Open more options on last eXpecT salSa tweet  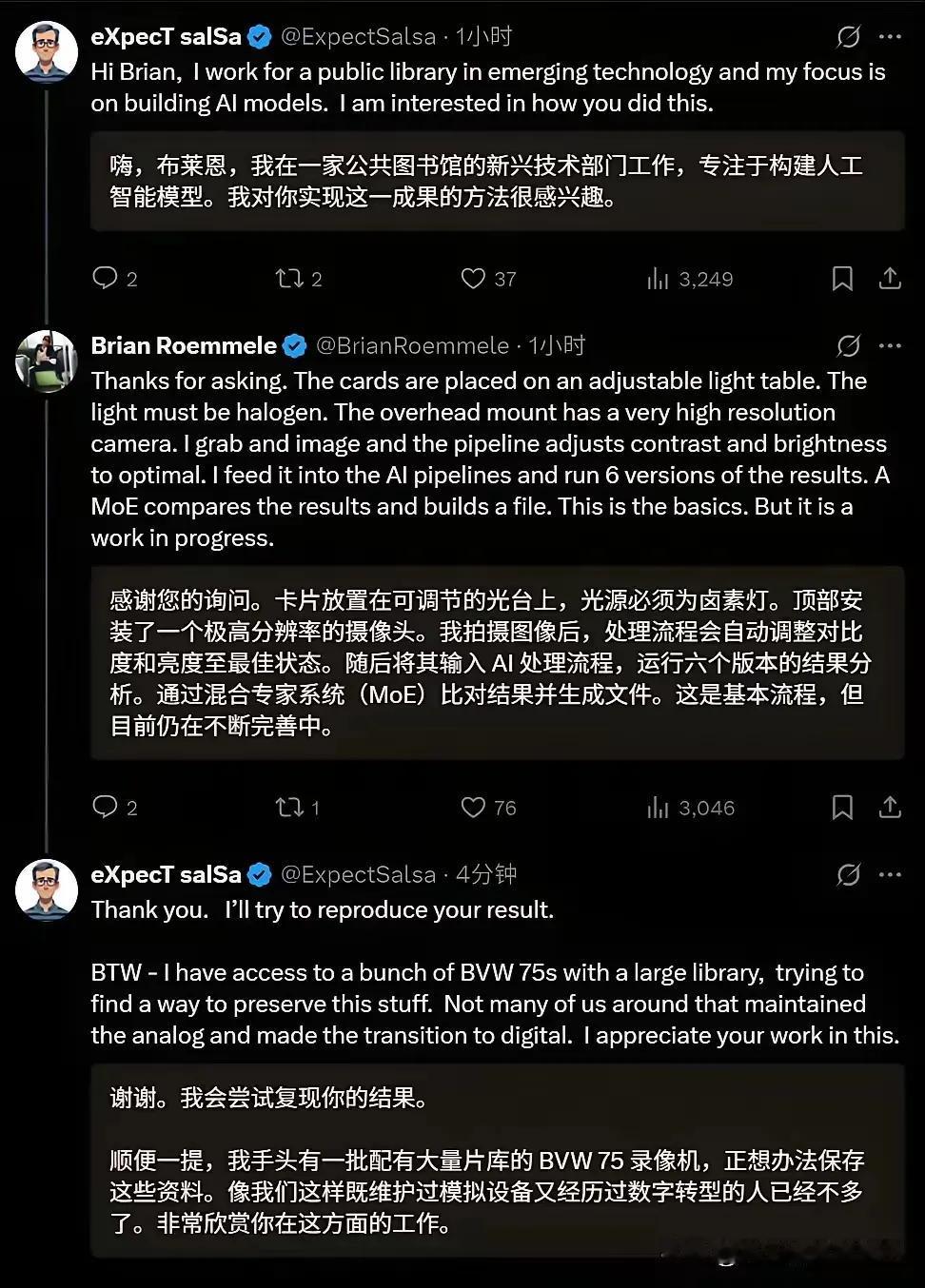(x=890, y=874)
